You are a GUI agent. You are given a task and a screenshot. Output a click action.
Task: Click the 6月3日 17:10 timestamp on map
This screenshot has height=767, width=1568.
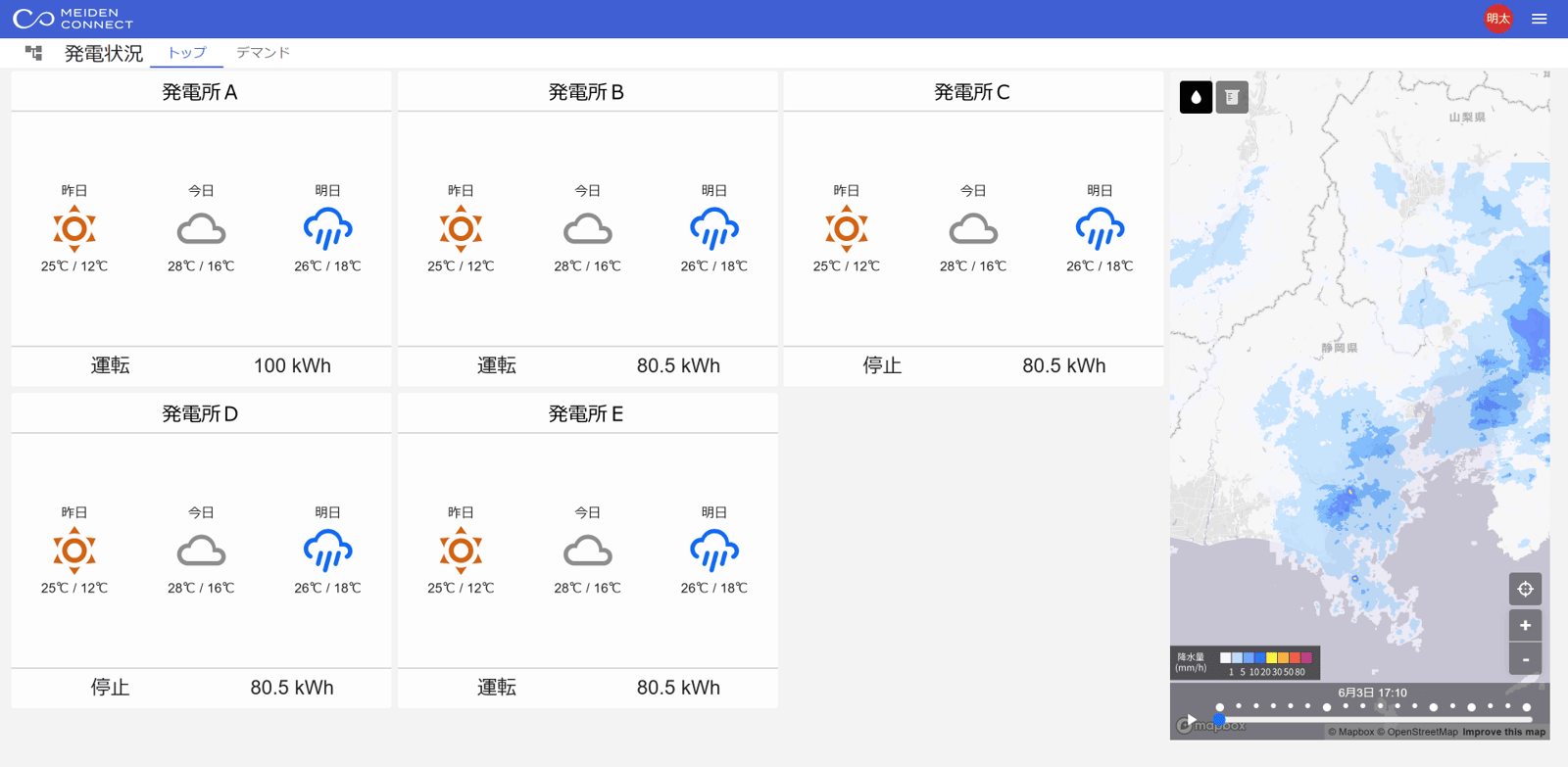[1372, 693]
